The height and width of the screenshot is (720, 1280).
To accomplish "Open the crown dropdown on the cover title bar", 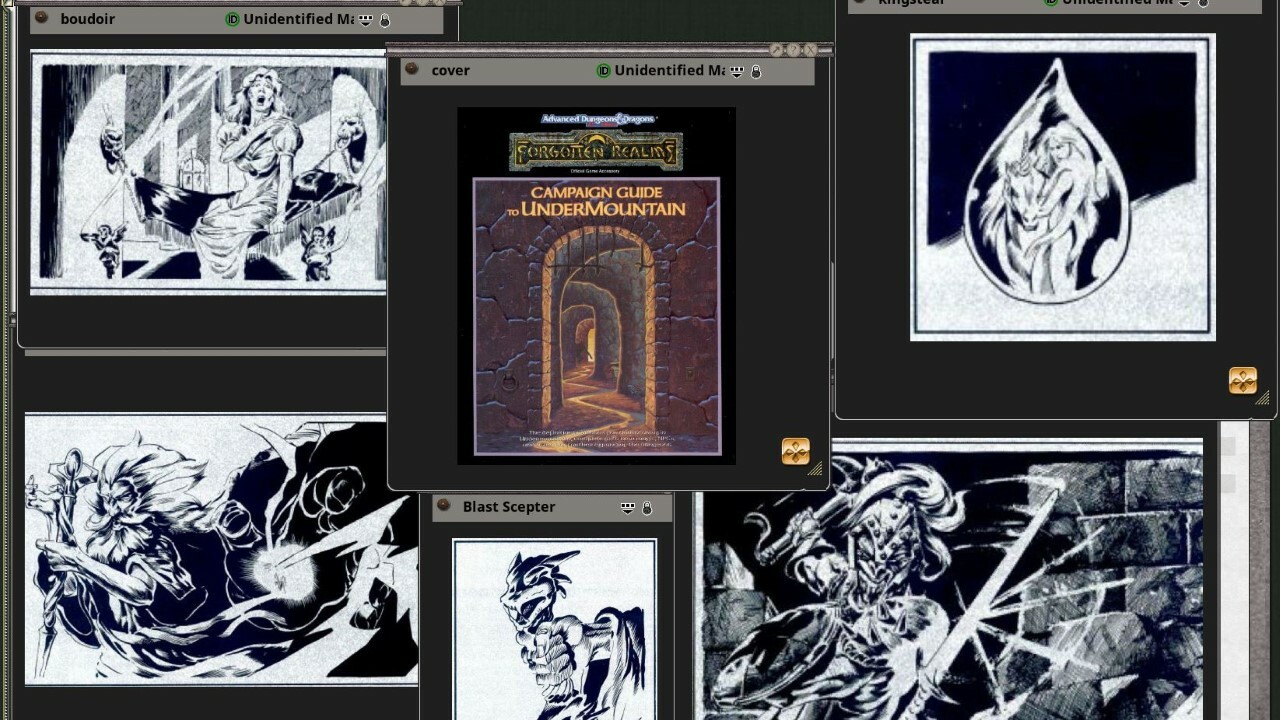I will (x=736, y=70).
